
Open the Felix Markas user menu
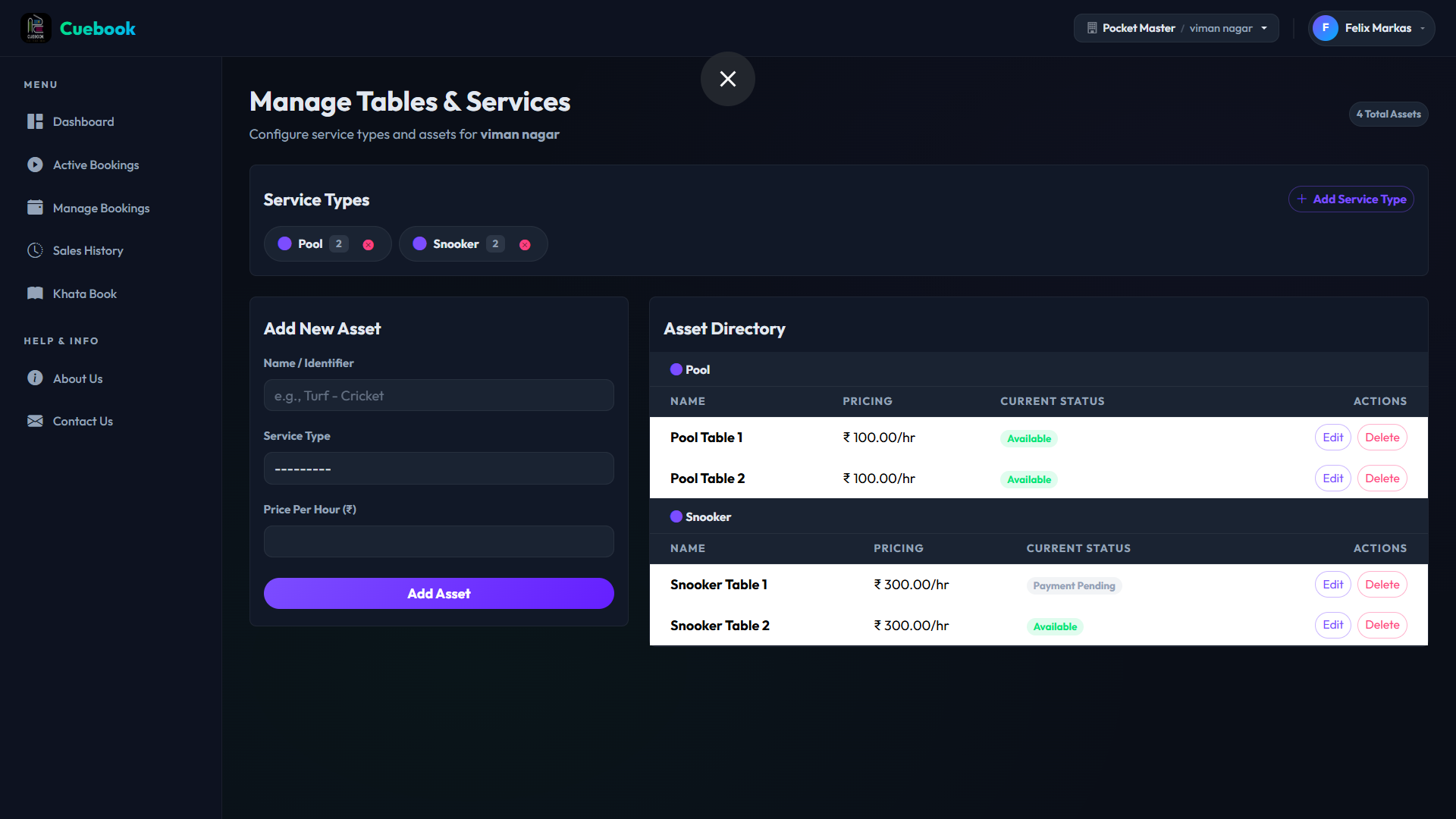tap(1371, 28)
